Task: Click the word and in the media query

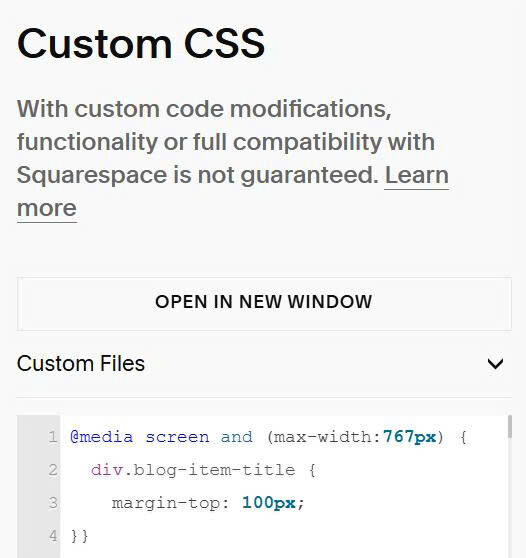Action: pos(237,437)
